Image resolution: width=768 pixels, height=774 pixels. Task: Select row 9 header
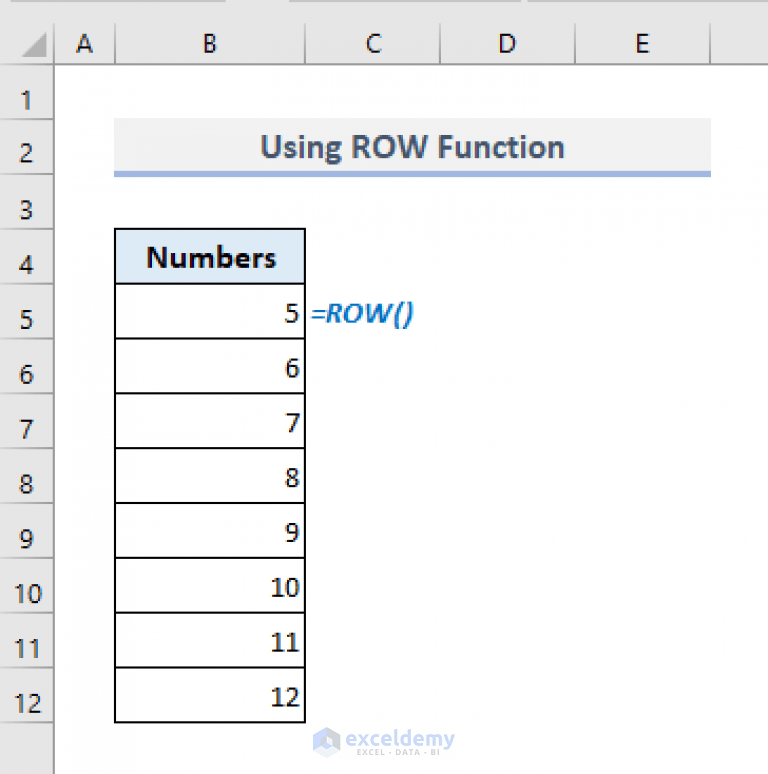coord(27,531)
